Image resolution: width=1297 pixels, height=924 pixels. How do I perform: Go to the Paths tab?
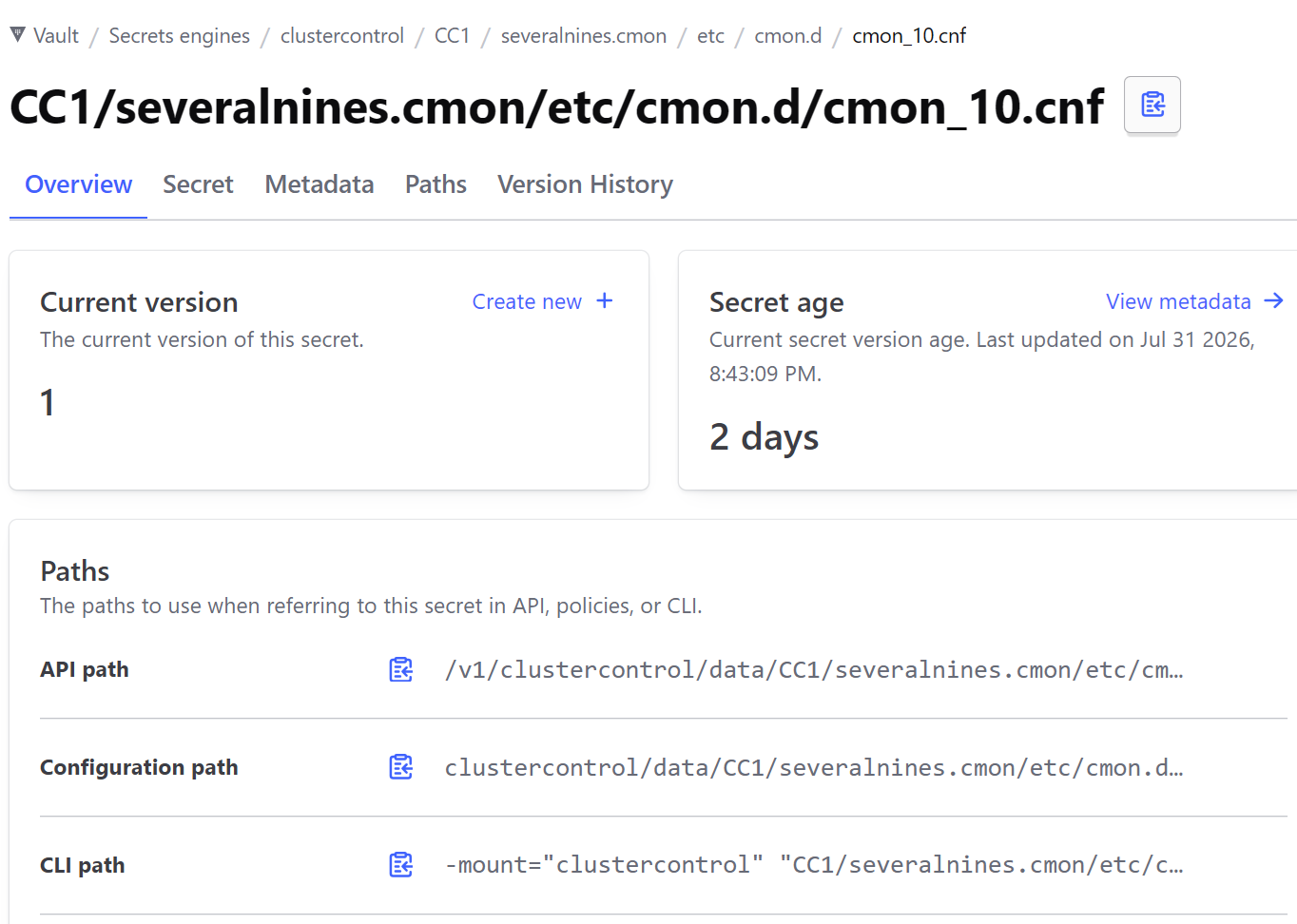click(436, 184)
